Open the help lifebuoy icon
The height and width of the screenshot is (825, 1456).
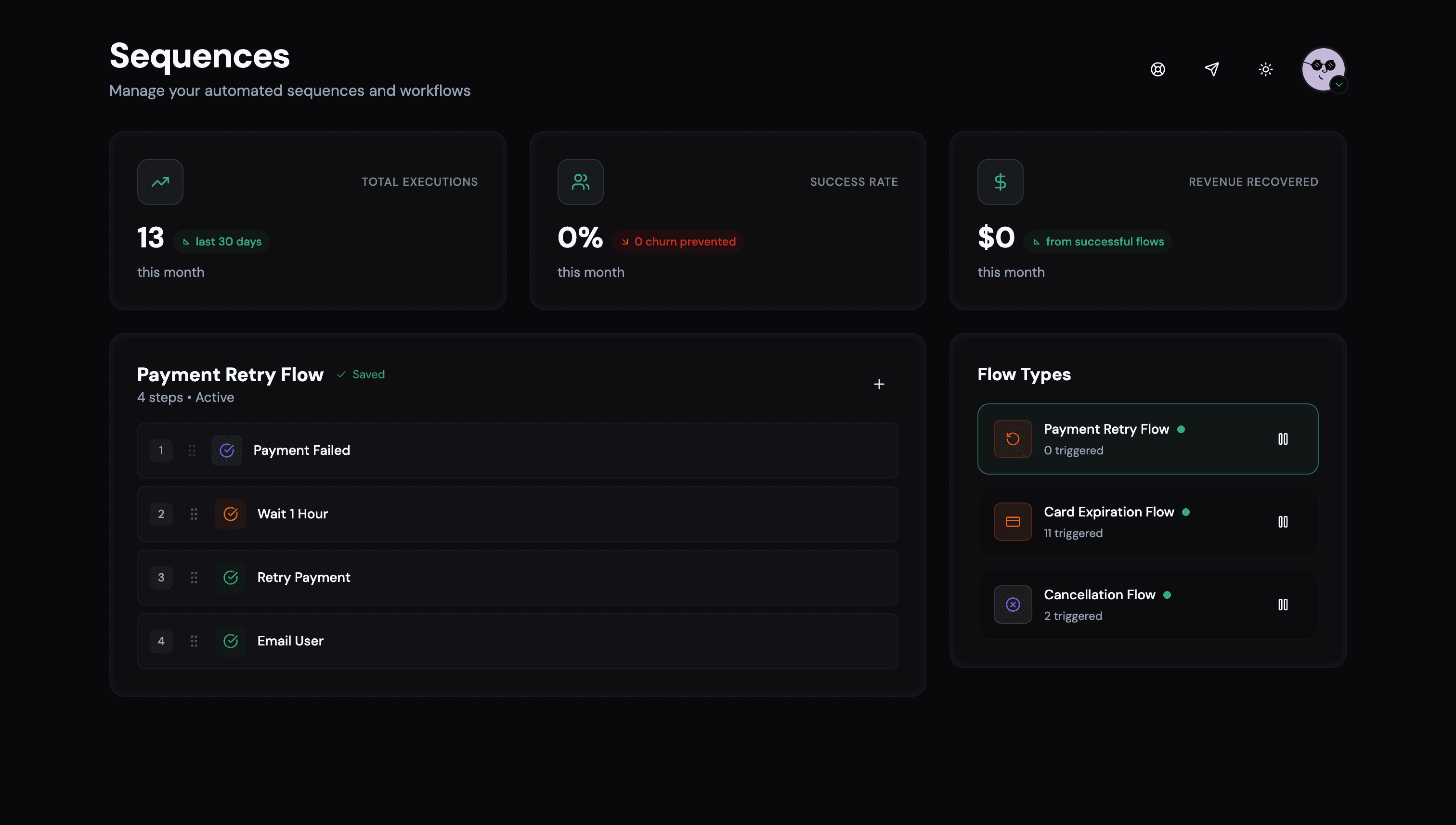click(1157, 69)
